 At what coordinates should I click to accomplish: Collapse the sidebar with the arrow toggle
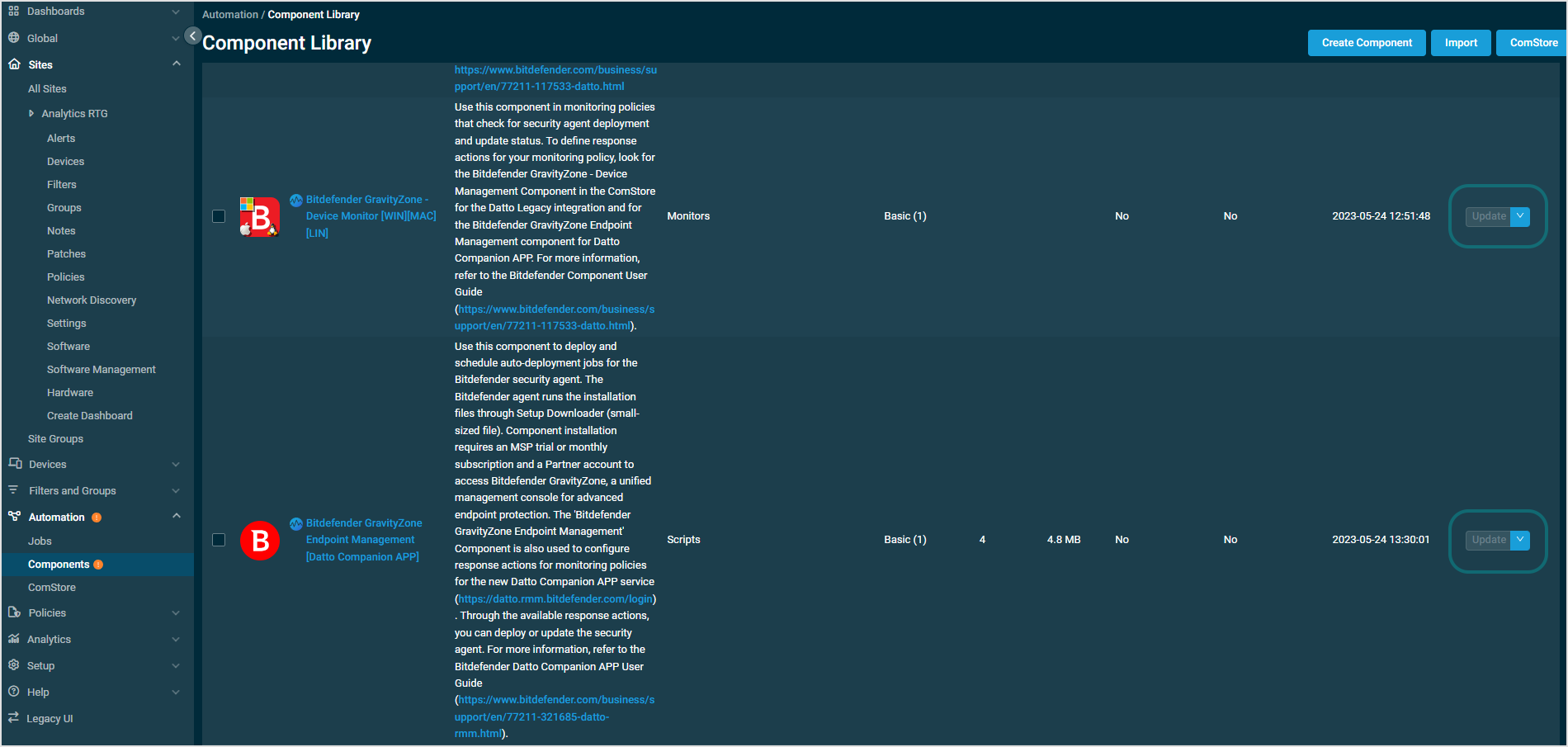pyautogui.click(x=192, y=35)
